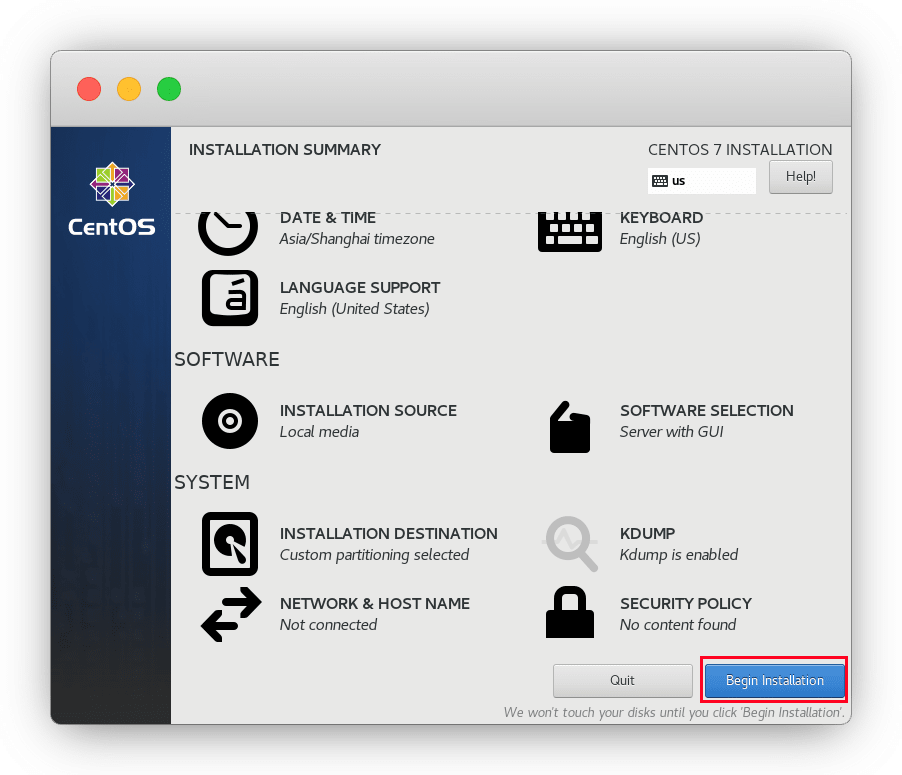Screen dimensions: 902x775
Task: Click the NETWORK & HOST NAME label
Action: click(374, 604)
